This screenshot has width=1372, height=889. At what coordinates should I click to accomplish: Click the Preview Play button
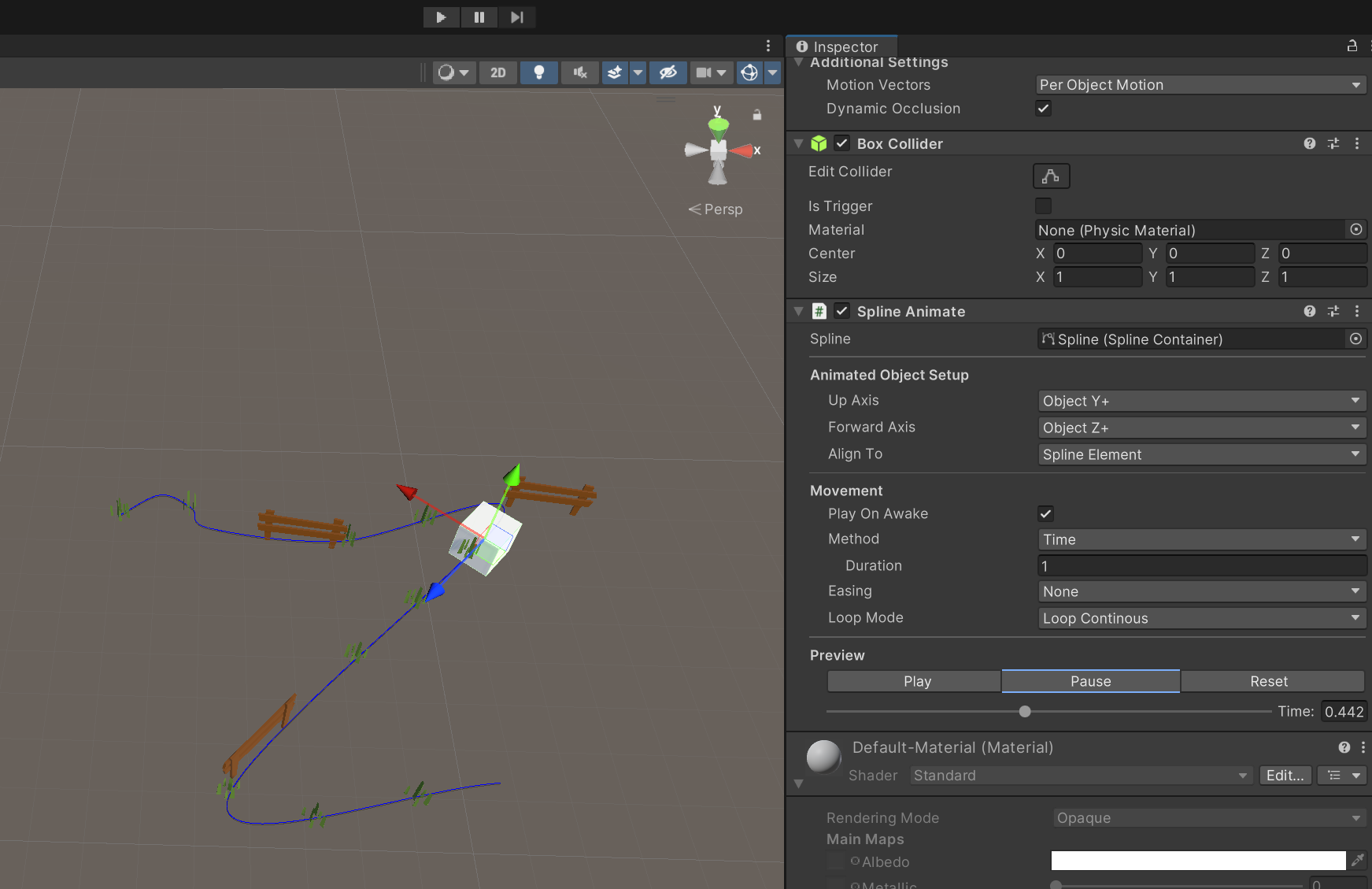[915, 681]
